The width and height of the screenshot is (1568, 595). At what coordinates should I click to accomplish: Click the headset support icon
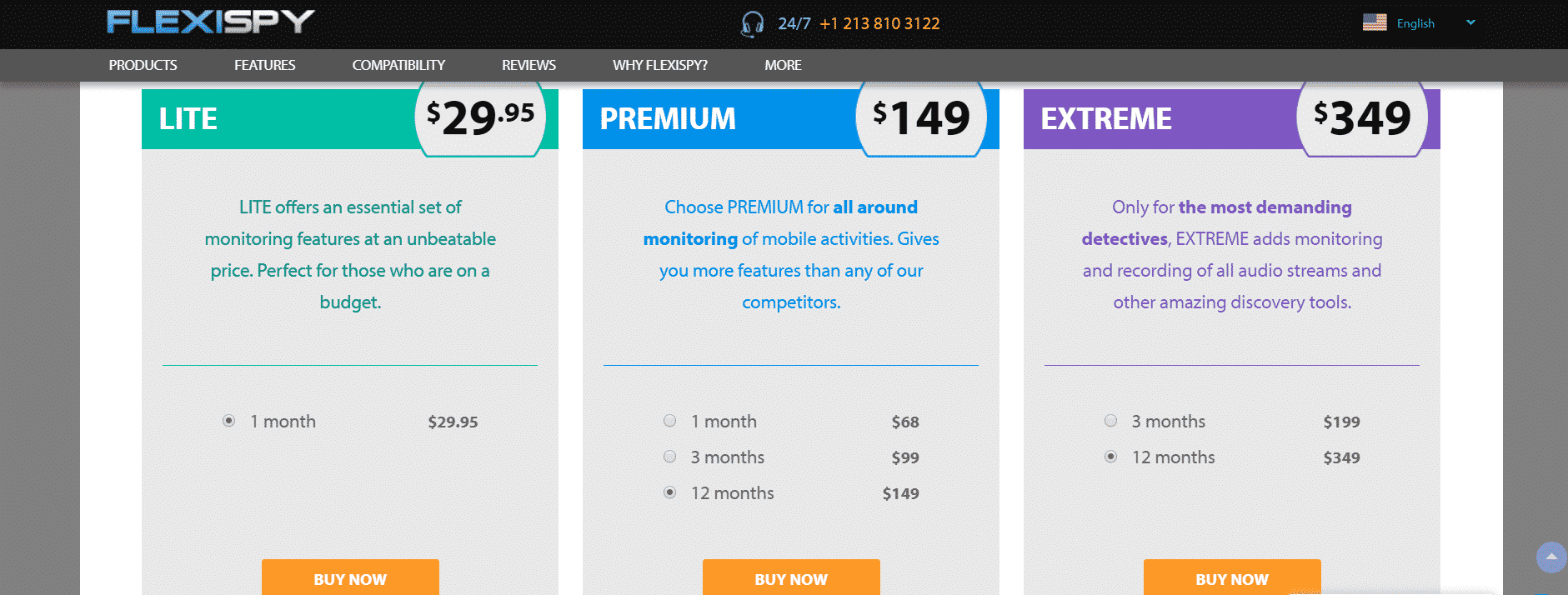752,23
